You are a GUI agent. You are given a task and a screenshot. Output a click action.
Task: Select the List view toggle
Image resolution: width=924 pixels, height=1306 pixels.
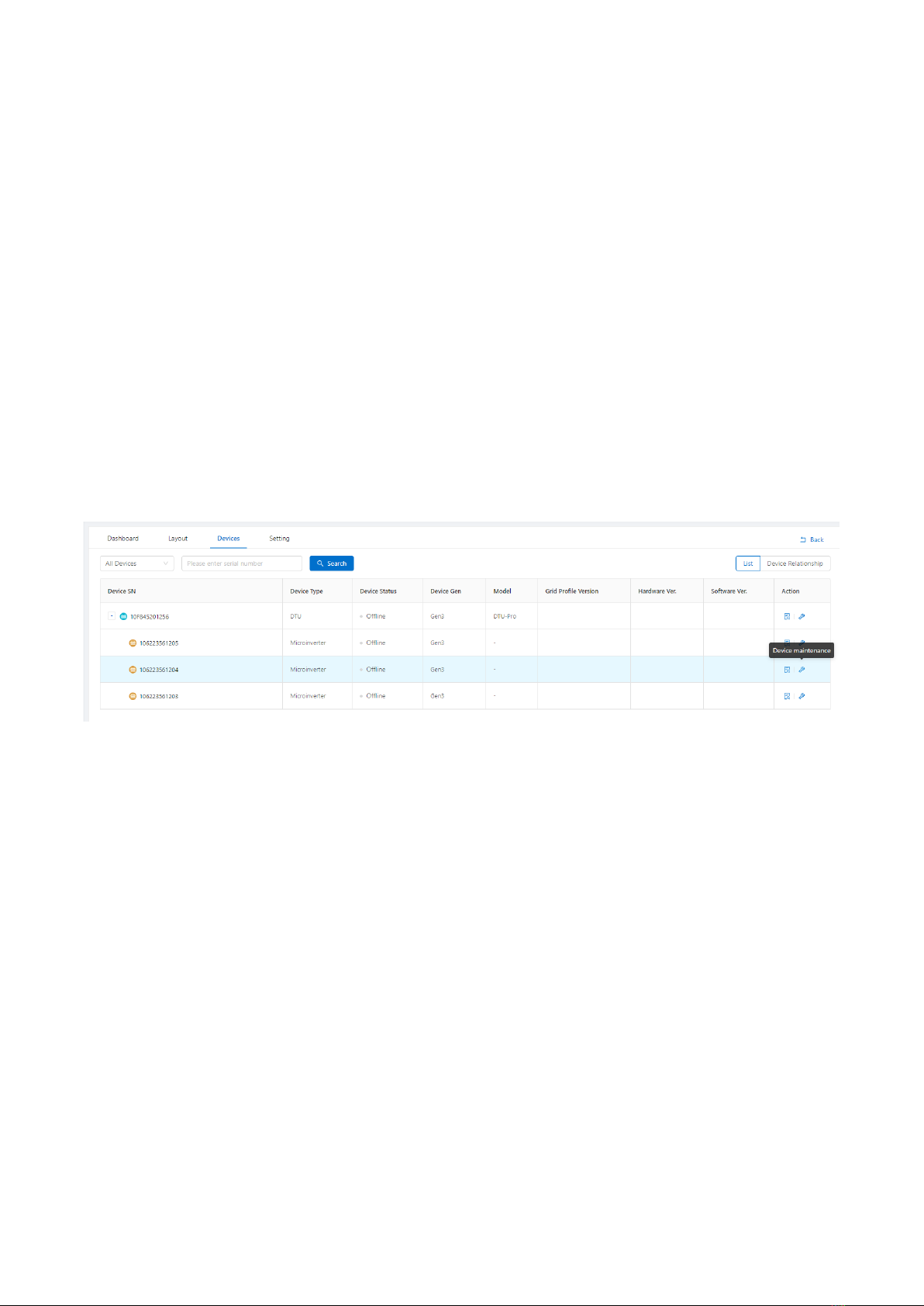(x=748, y=563)
